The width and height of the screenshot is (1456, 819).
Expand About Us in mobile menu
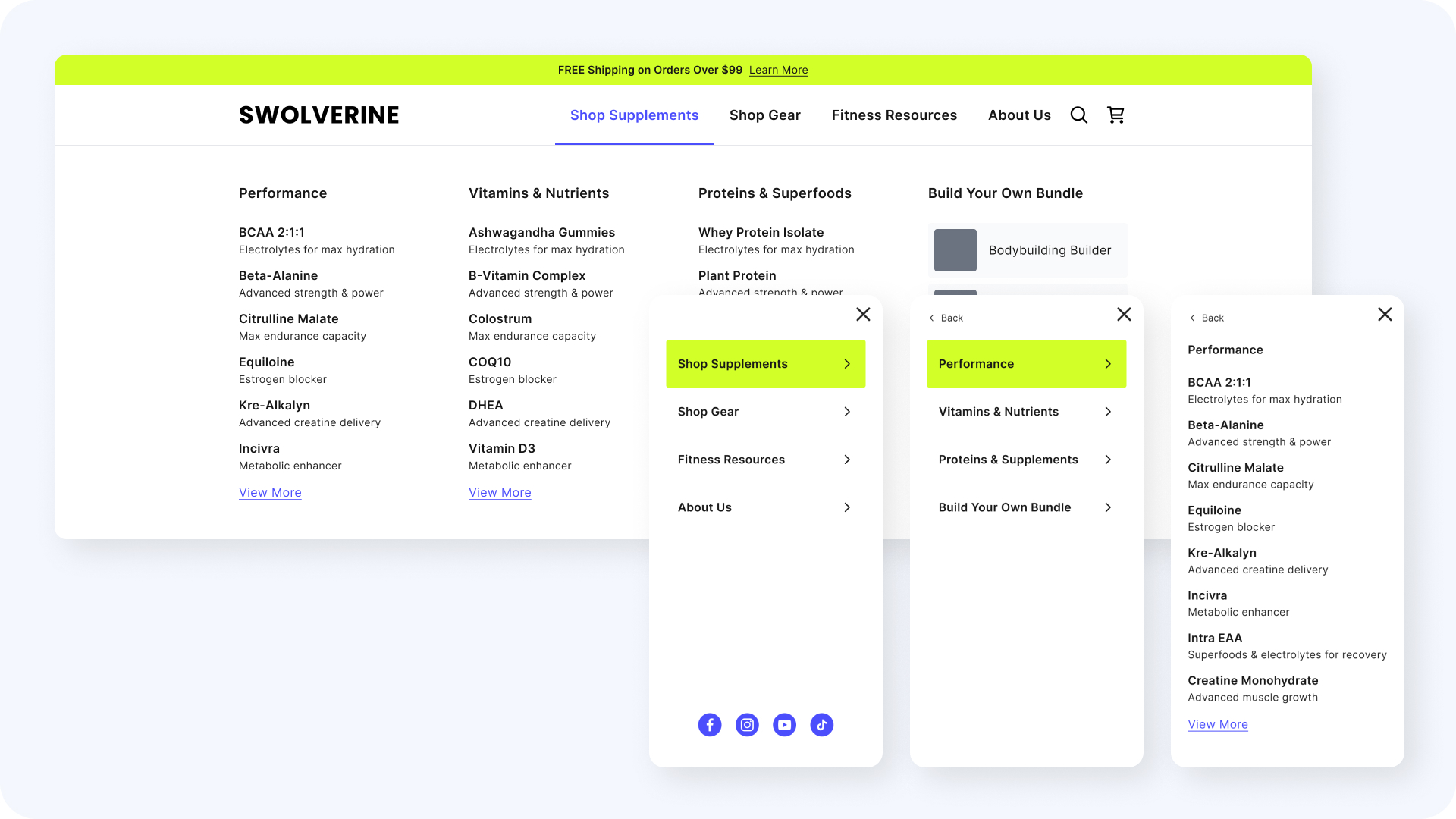(765, 507)
